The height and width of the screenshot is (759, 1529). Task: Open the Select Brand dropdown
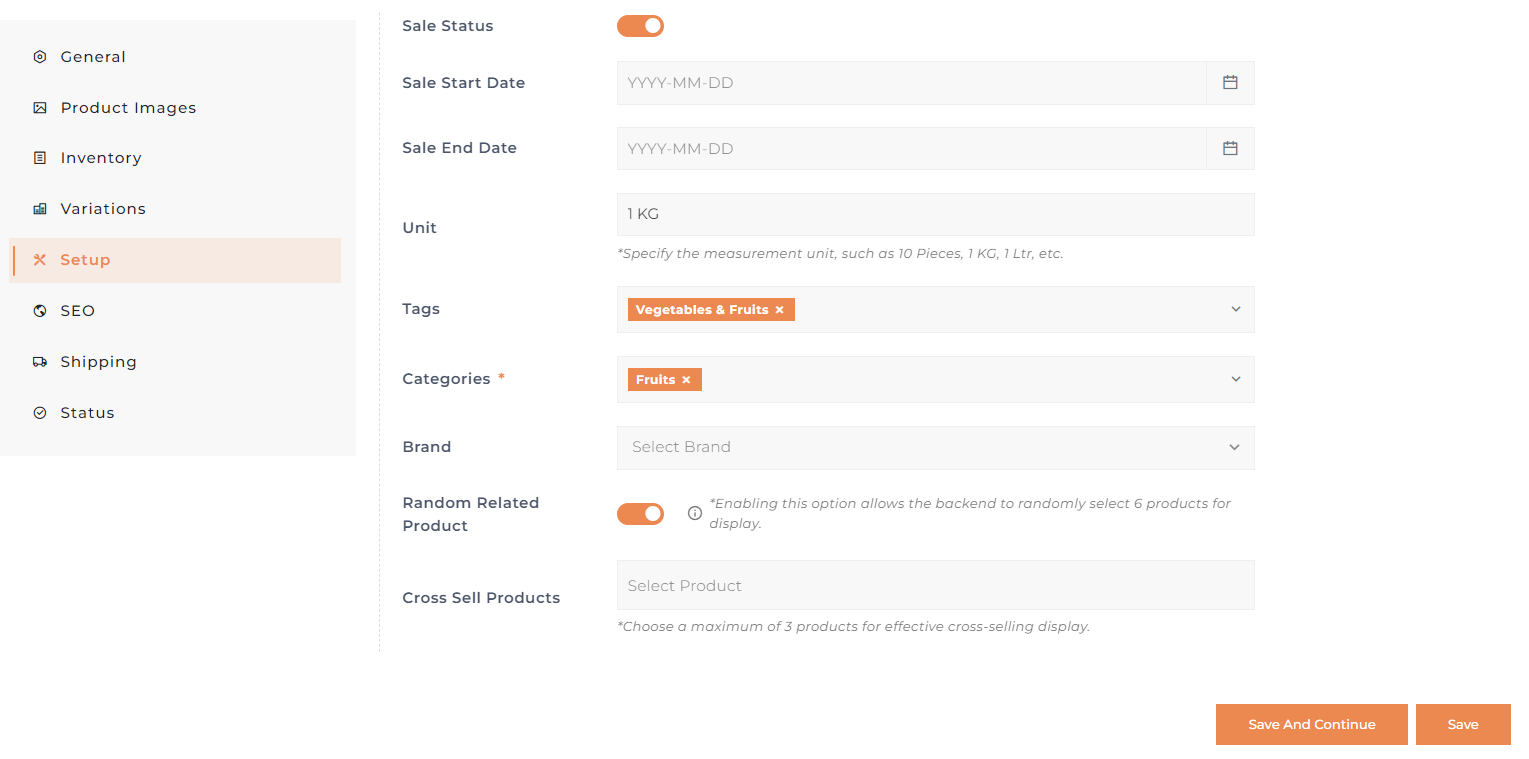pos(934,447)
